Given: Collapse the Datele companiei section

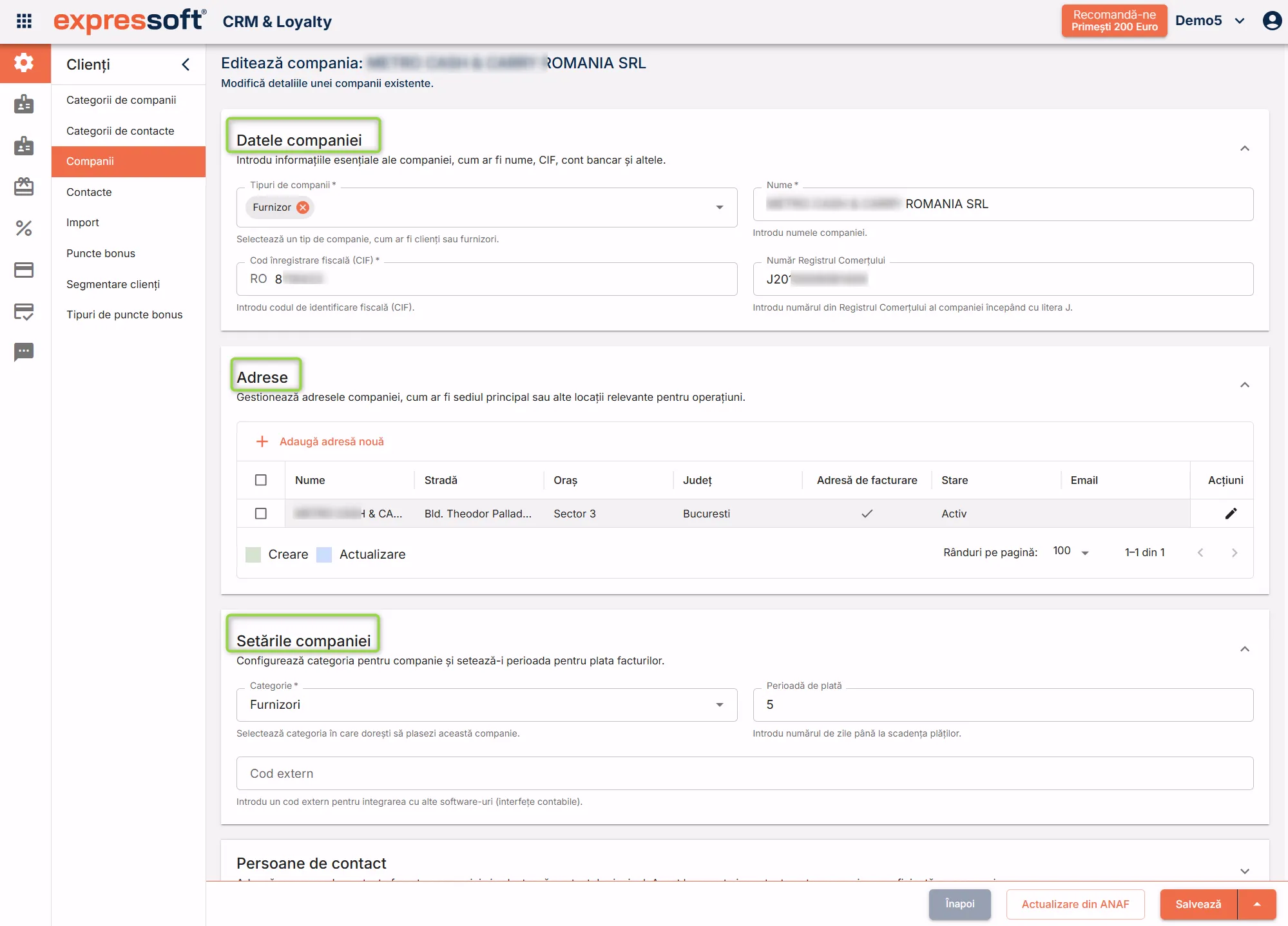Looking at the screenshot, I should coord(1245,148).
